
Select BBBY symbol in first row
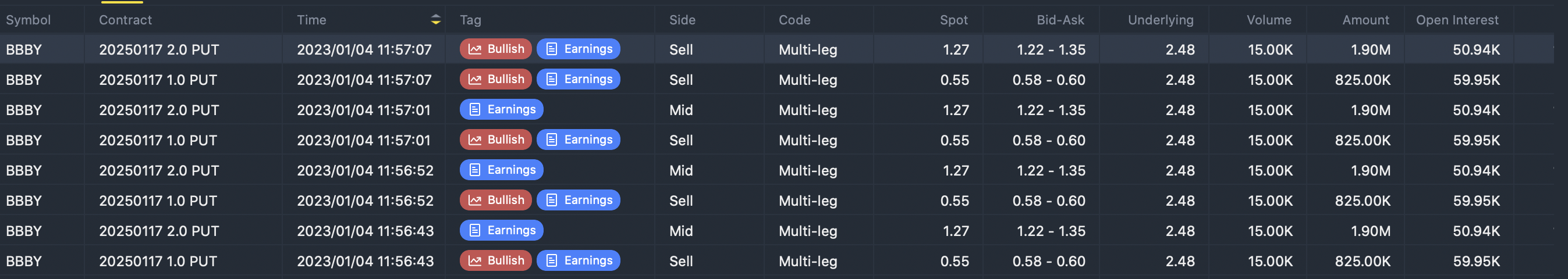tap(24, 50)
